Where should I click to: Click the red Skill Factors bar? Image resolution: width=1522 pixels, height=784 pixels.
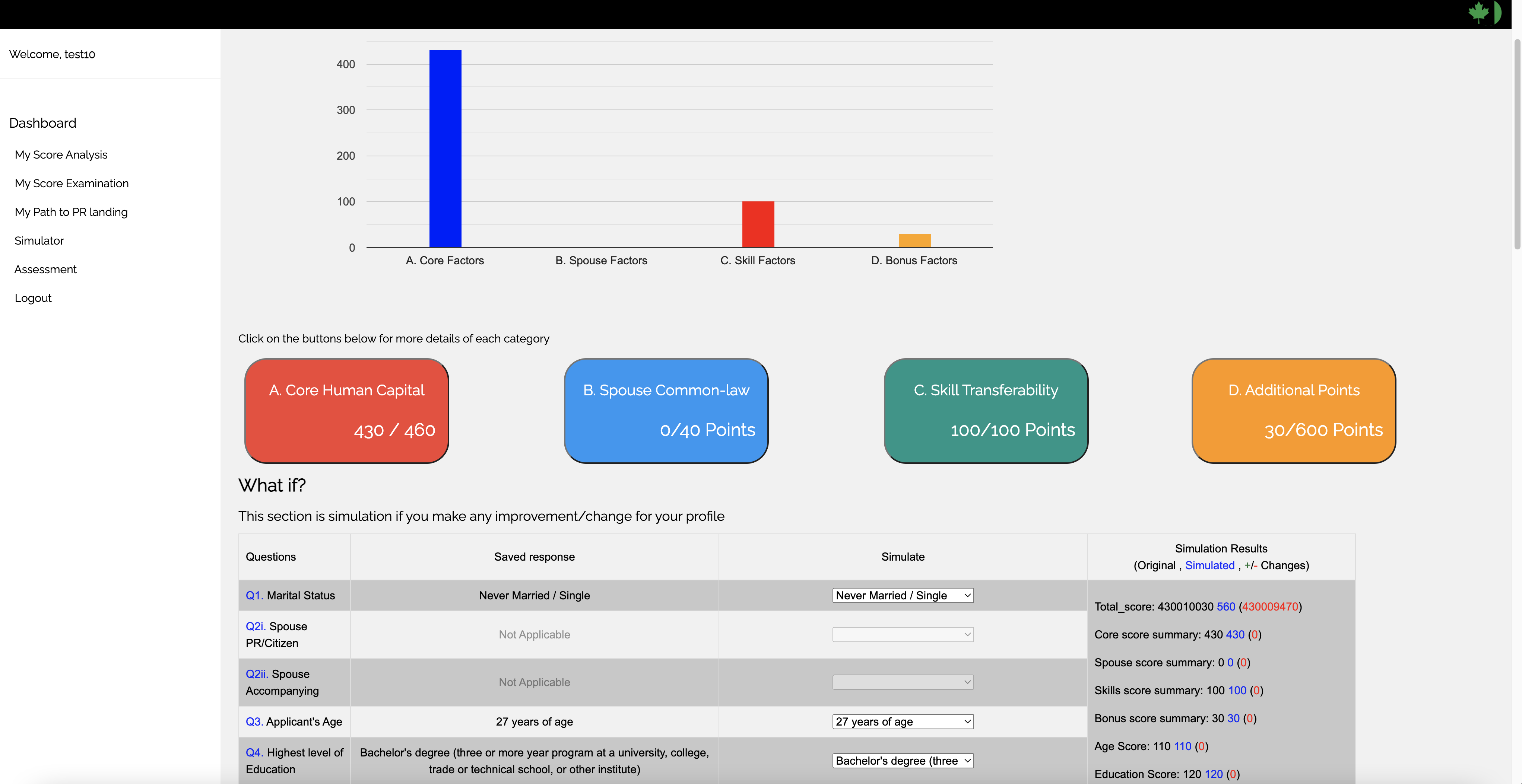(757, 224)
